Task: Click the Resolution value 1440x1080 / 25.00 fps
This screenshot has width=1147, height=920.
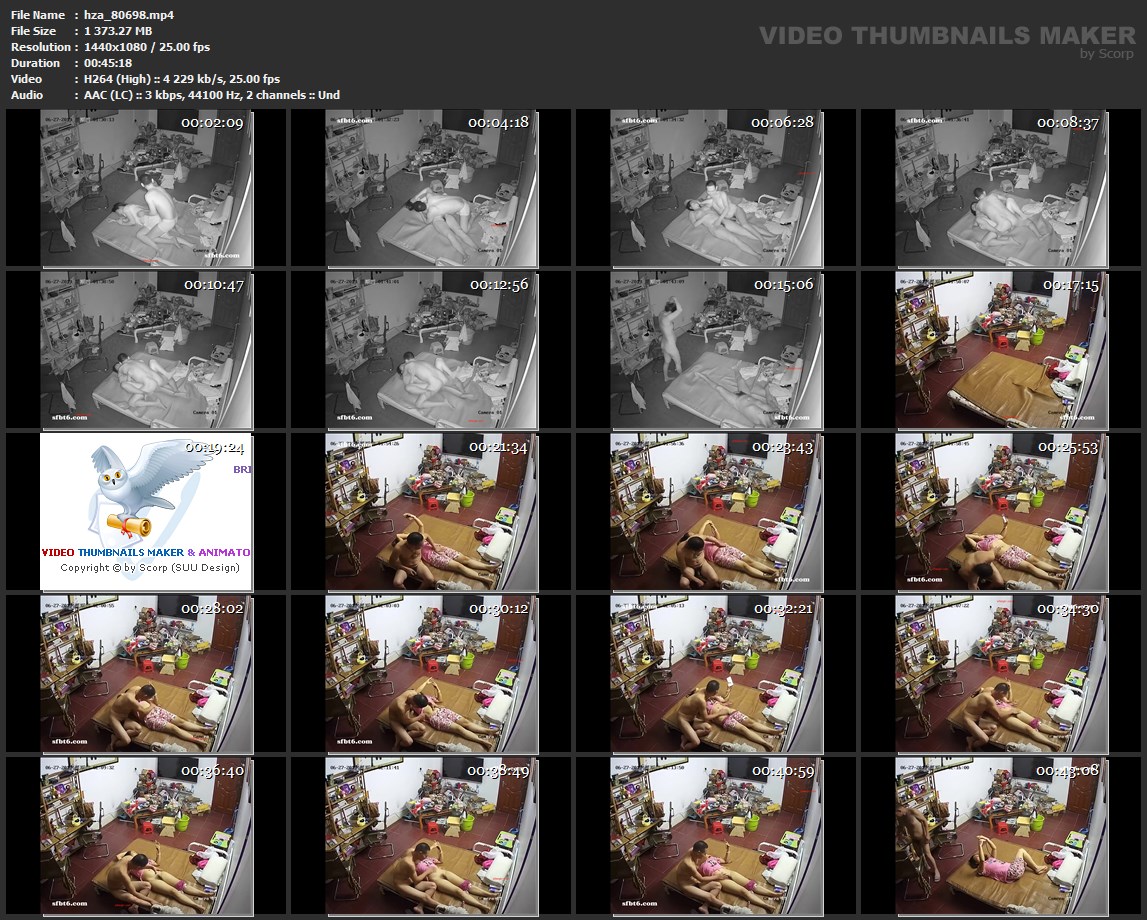Action: click(142, 47)
